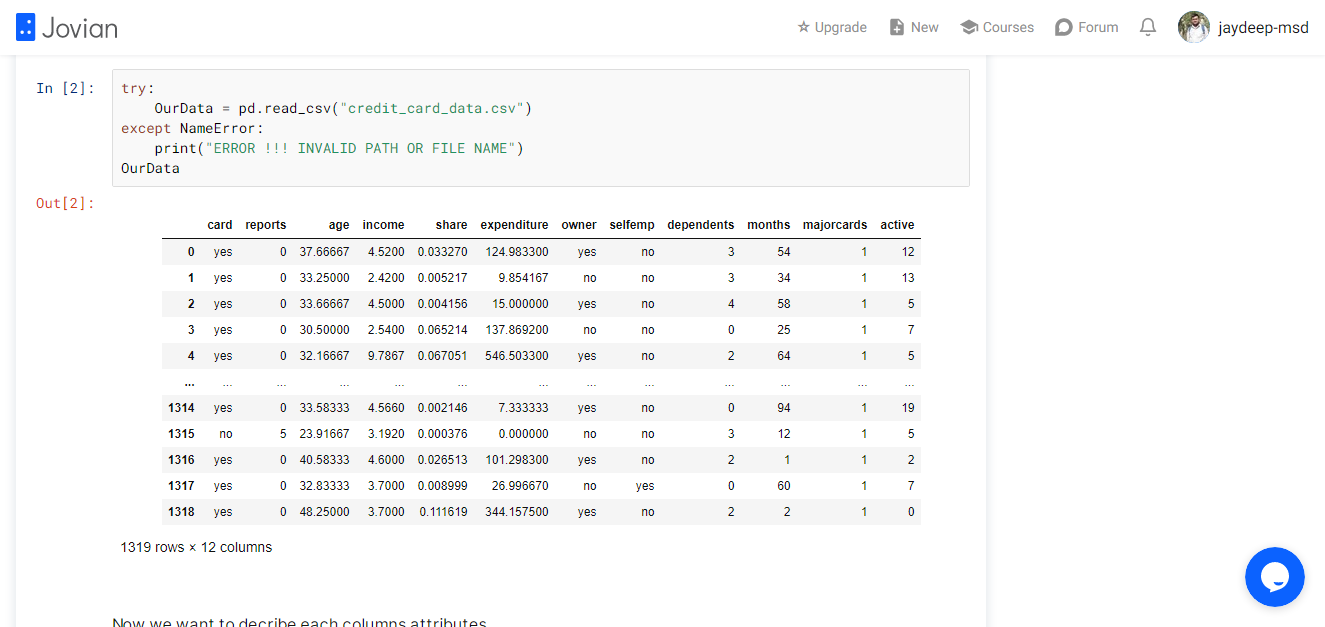Click inside the In [2] code cell
This screenshot has height=627, width=1325.
click(x=541, y=128)
